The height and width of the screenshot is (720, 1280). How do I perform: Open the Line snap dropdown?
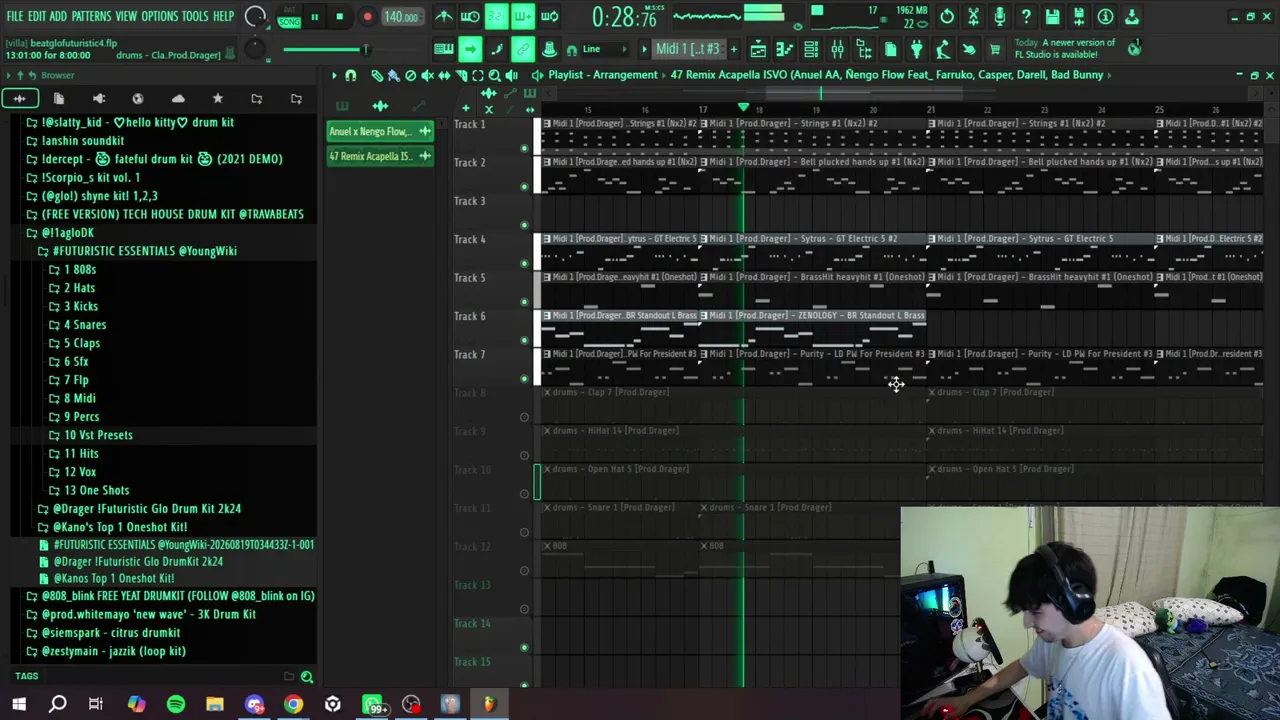[603, 49]
